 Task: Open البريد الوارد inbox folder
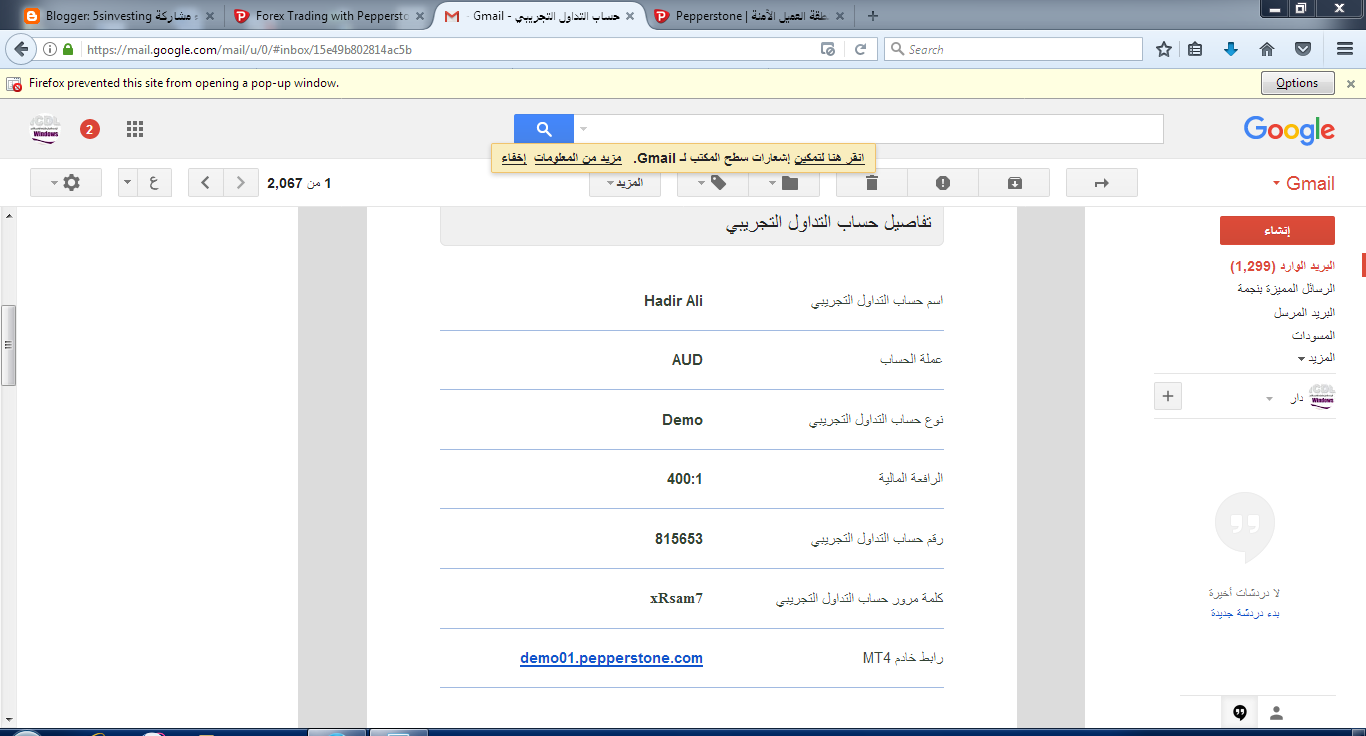[1283, 266]
